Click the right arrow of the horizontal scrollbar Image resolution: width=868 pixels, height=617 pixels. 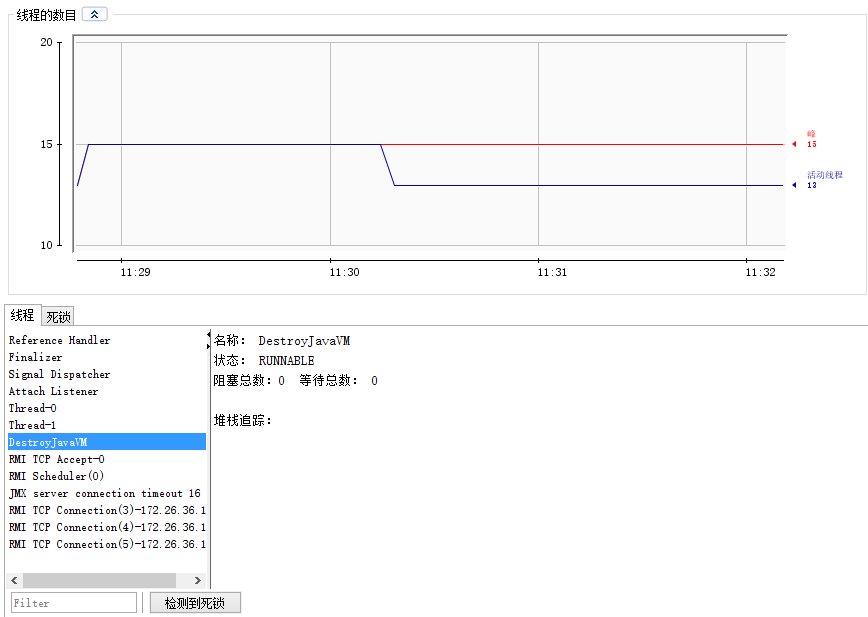click(196, 580)
